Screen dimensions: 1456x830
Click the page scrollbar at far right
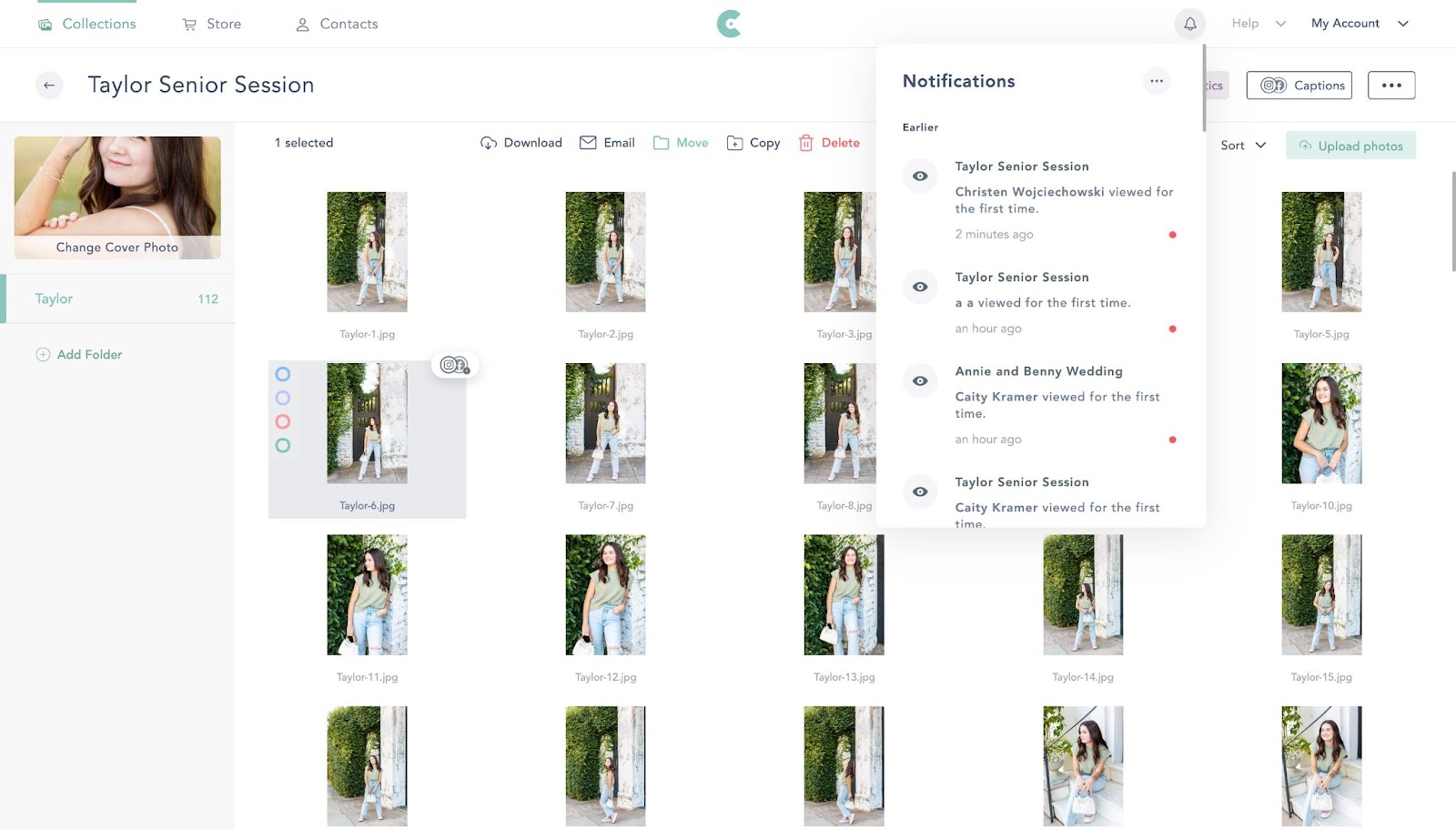pos(1452,221)
